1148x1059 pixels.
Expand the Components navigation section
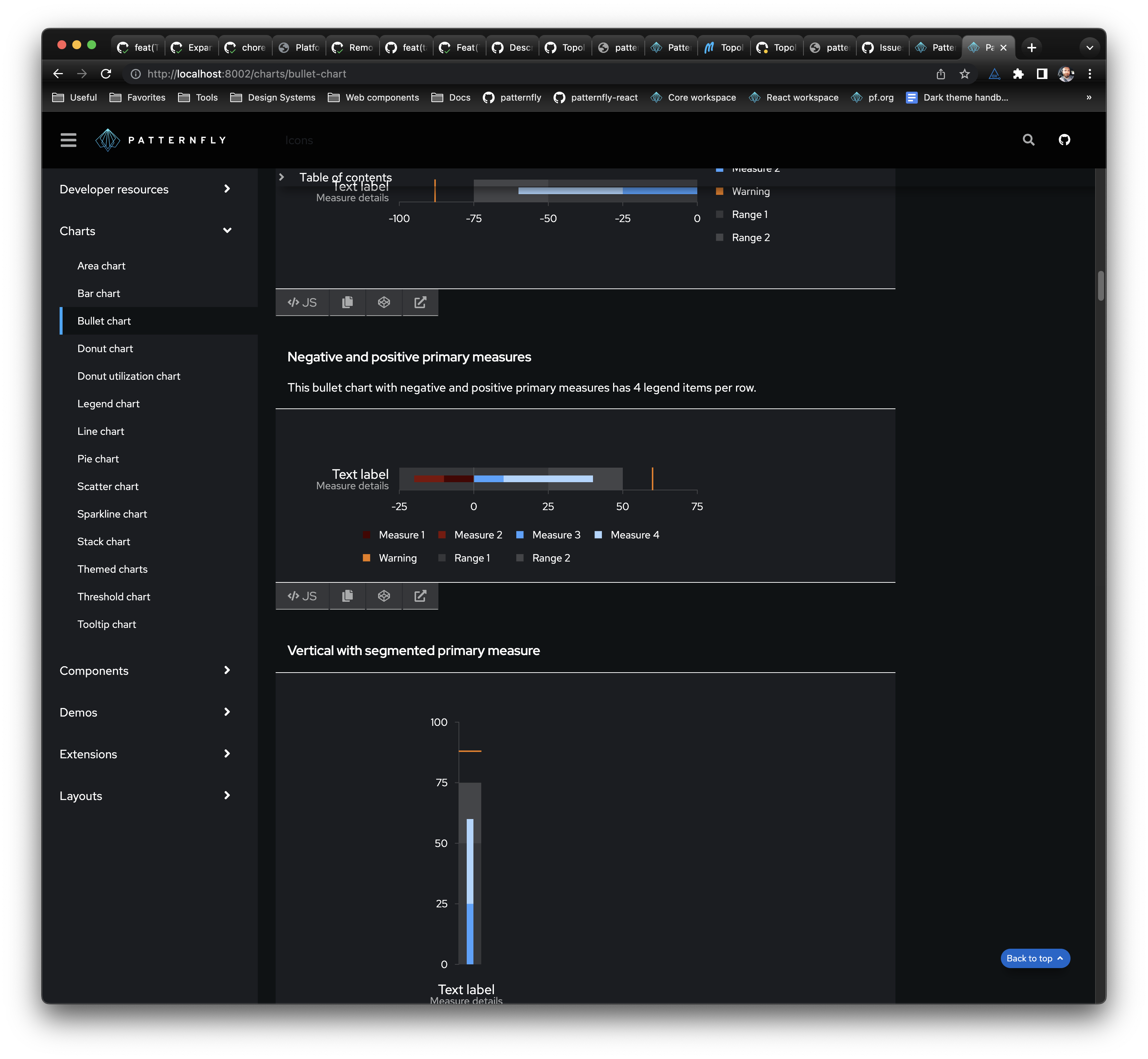tap(227, 670)
